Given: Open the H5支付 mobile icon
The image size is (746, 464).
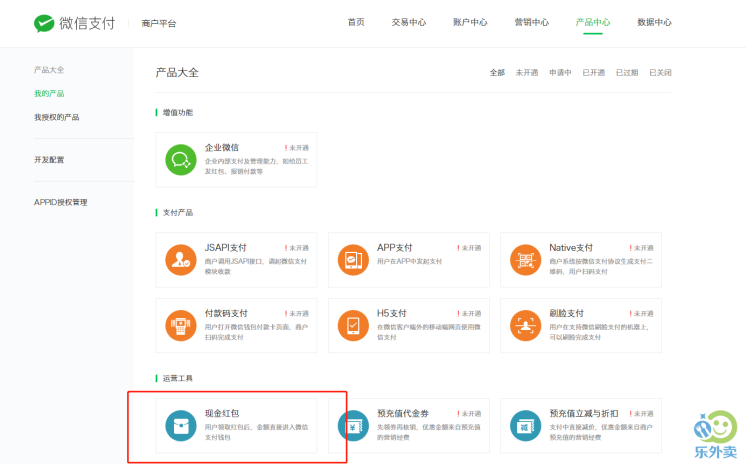Looking at the screenshot, I should click(x=353, y=326).
